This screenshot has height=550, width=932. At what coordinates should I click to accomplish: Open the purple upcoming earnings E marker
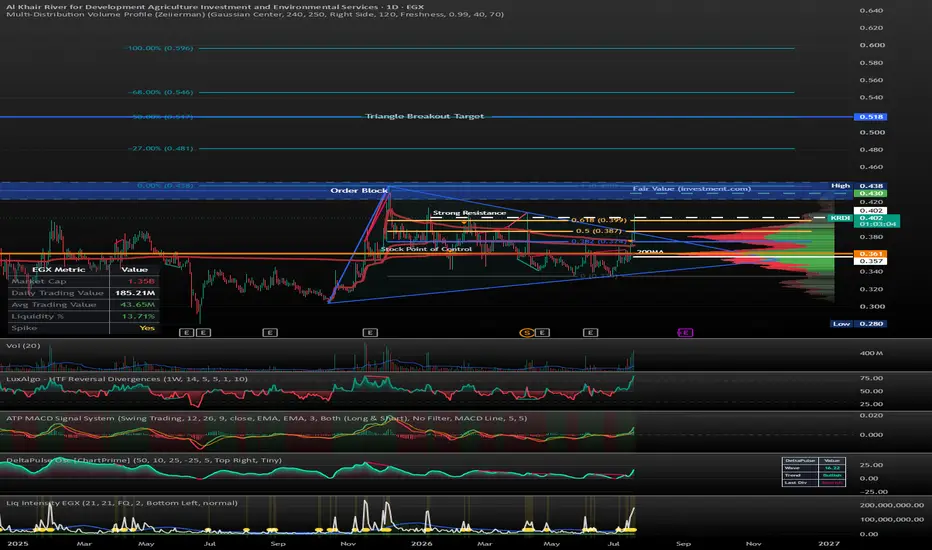685,332
